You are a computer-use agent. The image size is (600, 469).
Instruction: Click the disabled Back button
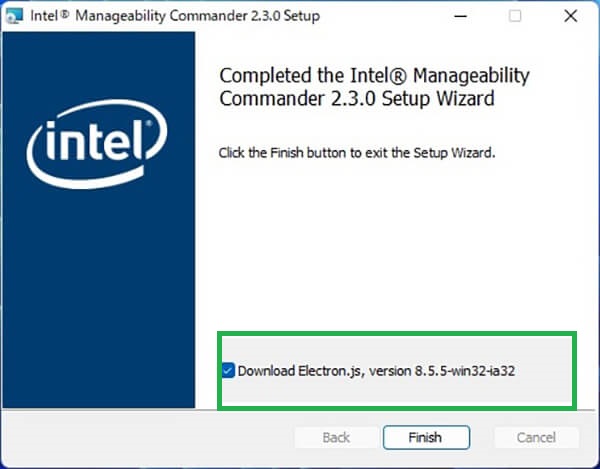tap(336, 437)
